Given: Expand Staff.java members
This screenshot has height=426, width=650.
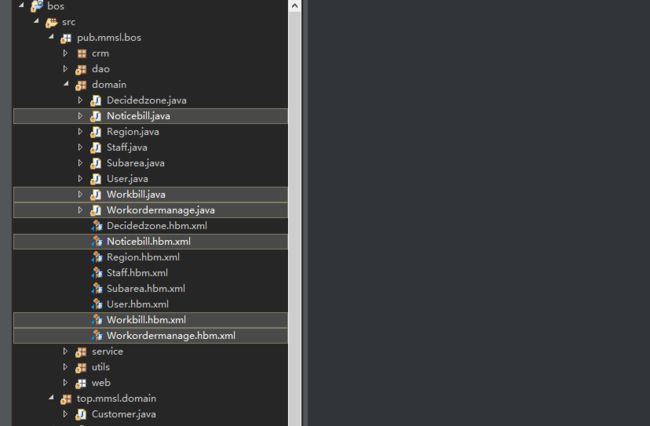Looking at the screenshot, I should (80, 147).
